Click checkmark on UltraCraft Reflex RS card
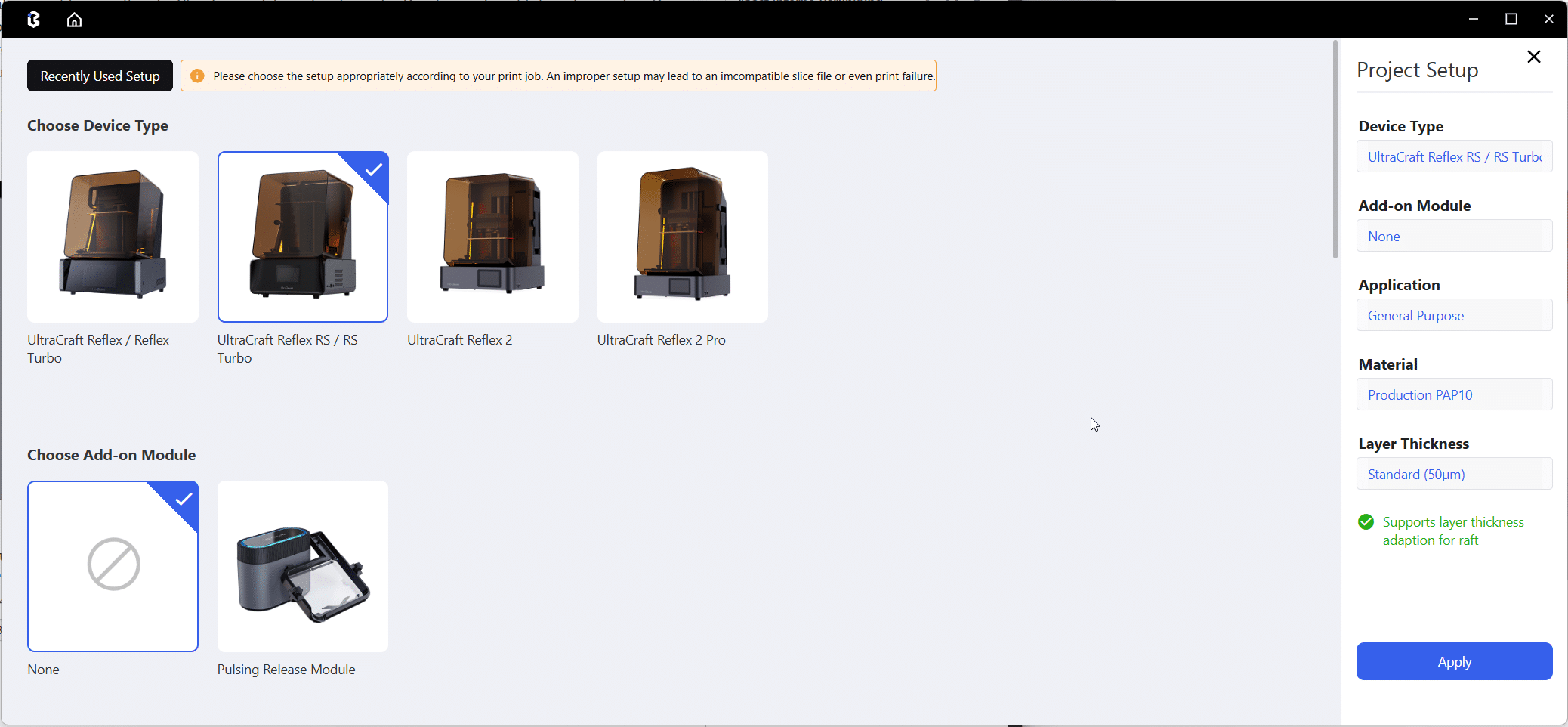The width and height of the screenshot is (1568, 727). 373,169
